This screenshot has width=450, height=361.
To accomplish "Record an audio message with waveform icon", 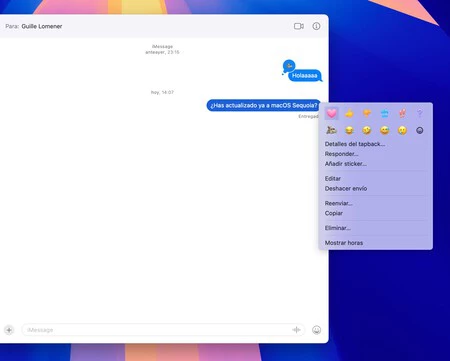I will [x=296, y=330].
